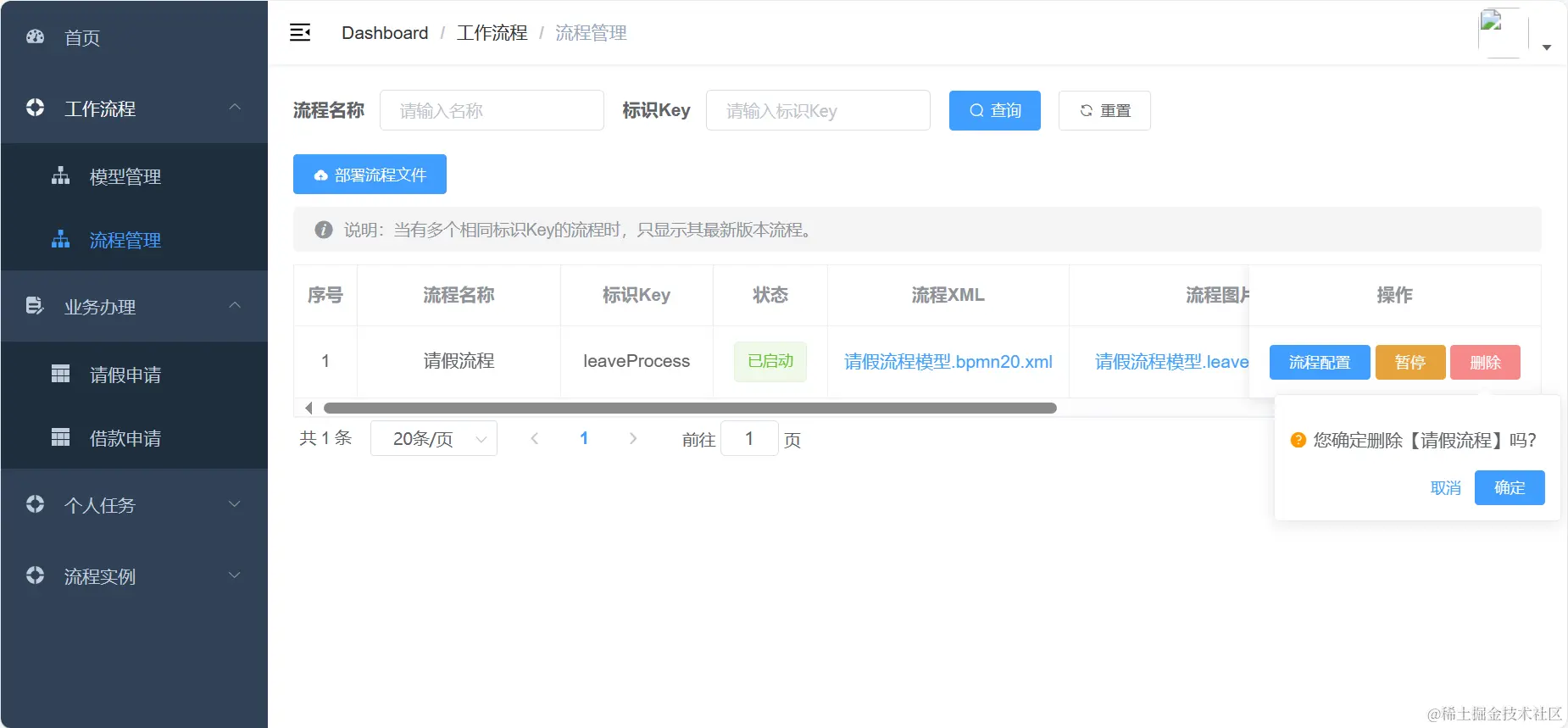Image resolution: width=1568 pixels, height=728 pixels.
Task: Click the 工作流程 menu icon
Action: point(35,108)
